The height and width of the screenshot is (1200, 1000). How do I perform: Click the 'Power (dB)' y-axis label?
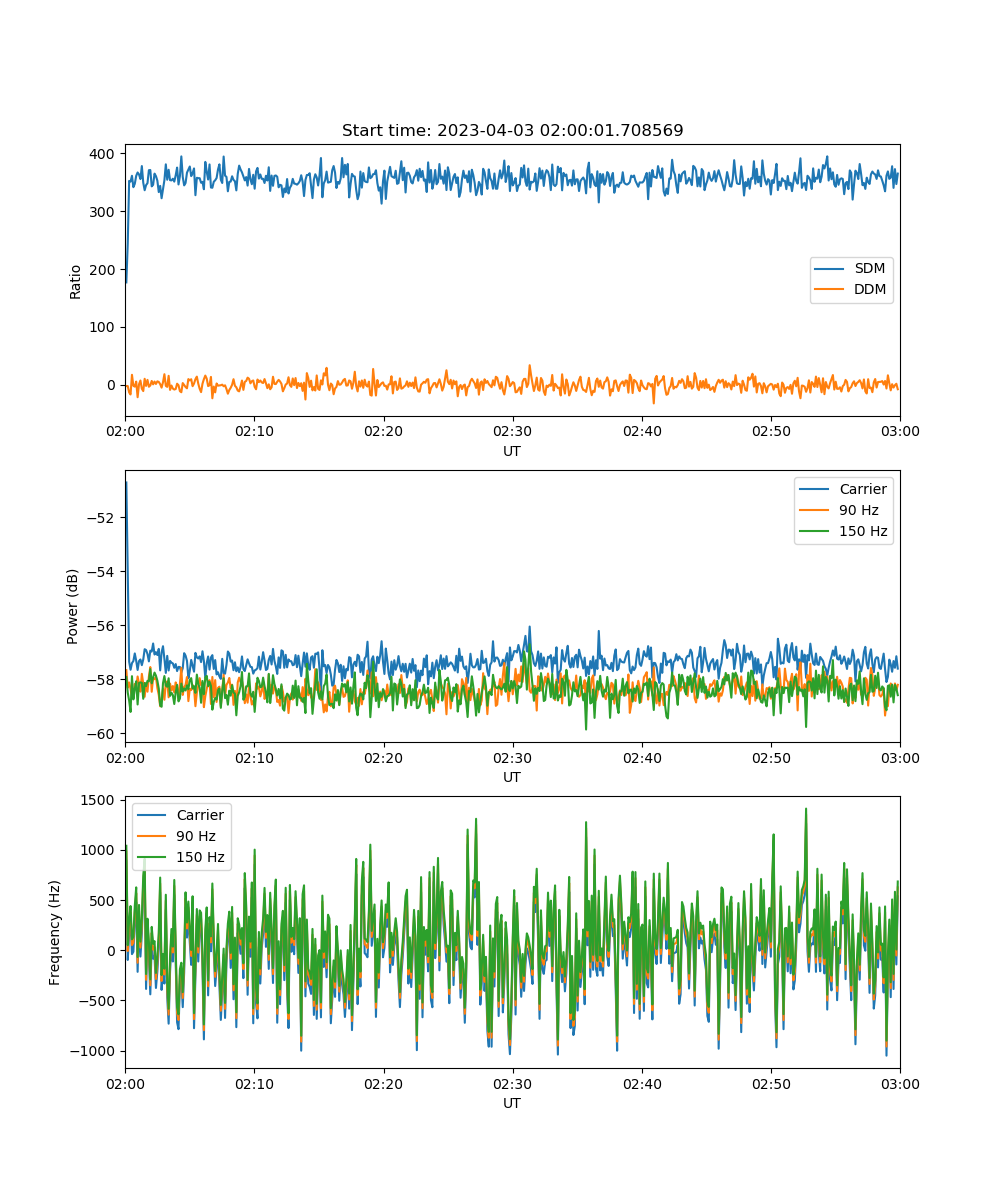pyautogui.click(x=73, y=606)
